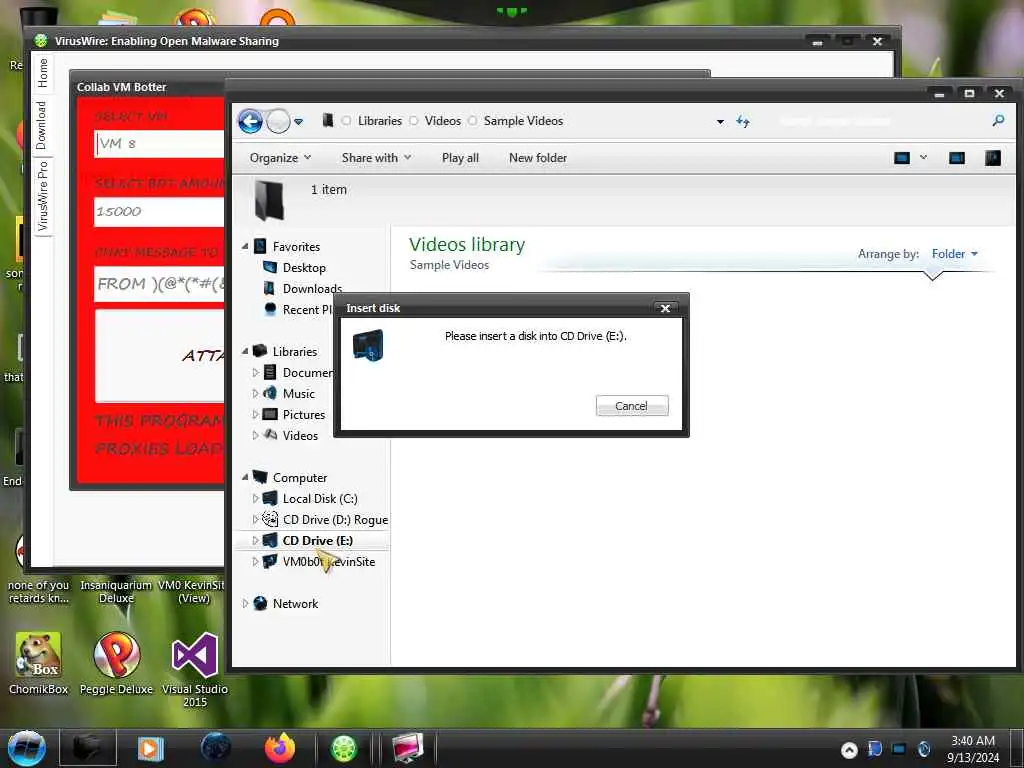This screenshot has width=1024, height=768.
Task: Click the Videos breadcrumb in address bar
Action: [442, 121]
